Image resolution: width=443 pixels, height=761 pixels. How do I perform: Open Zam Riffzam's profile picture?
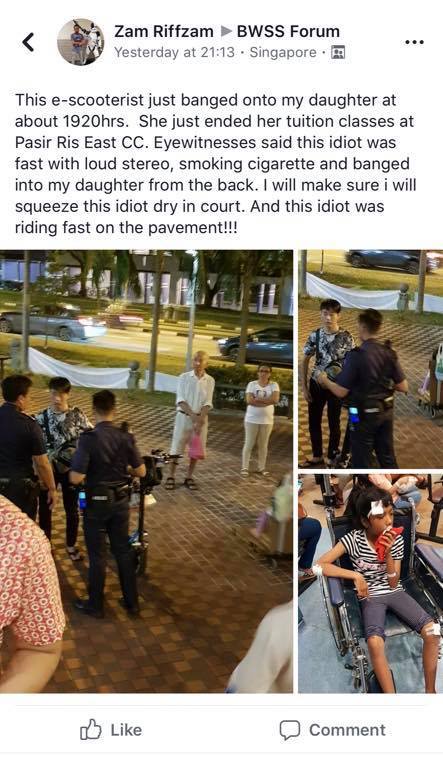coord(81,42)
